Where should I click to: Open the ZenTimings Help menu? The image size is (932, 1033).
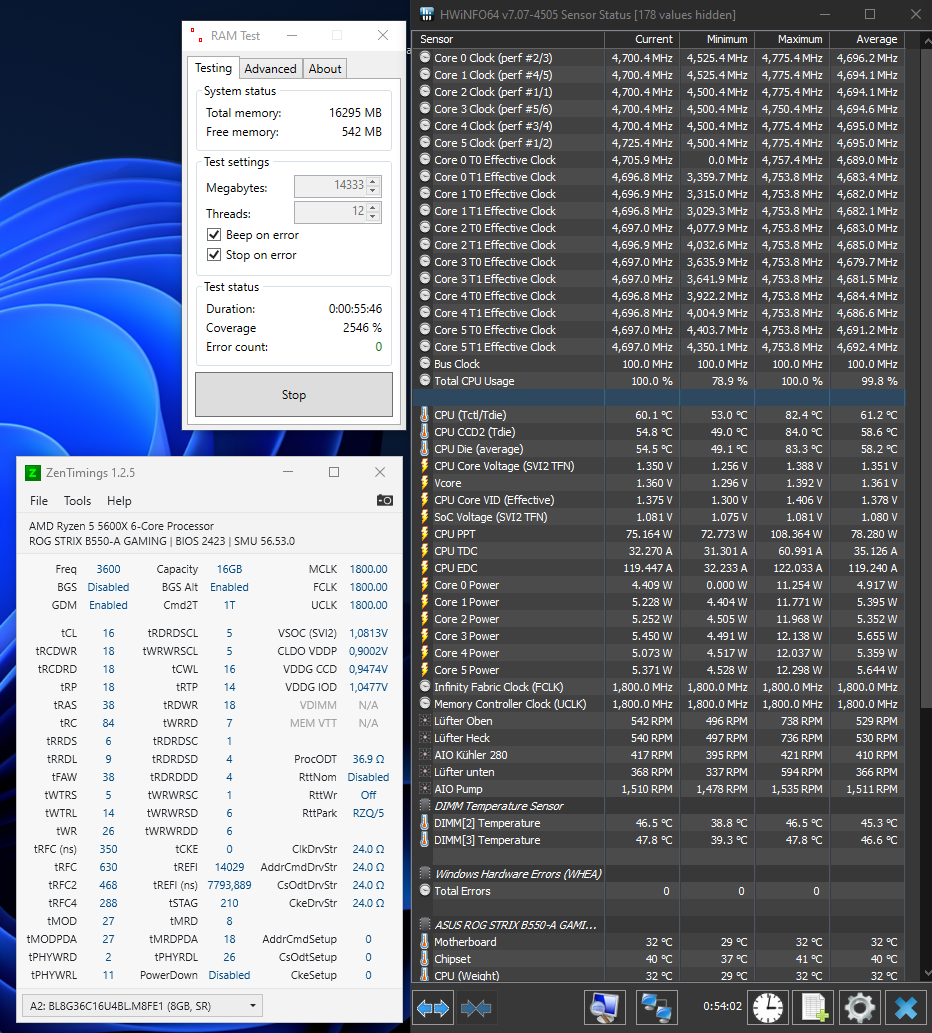click(x=119, y=501)
